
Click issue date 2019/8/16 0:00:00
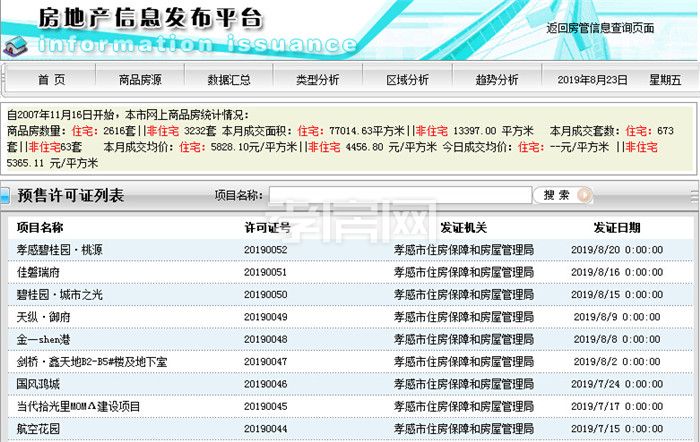(617, 272)
